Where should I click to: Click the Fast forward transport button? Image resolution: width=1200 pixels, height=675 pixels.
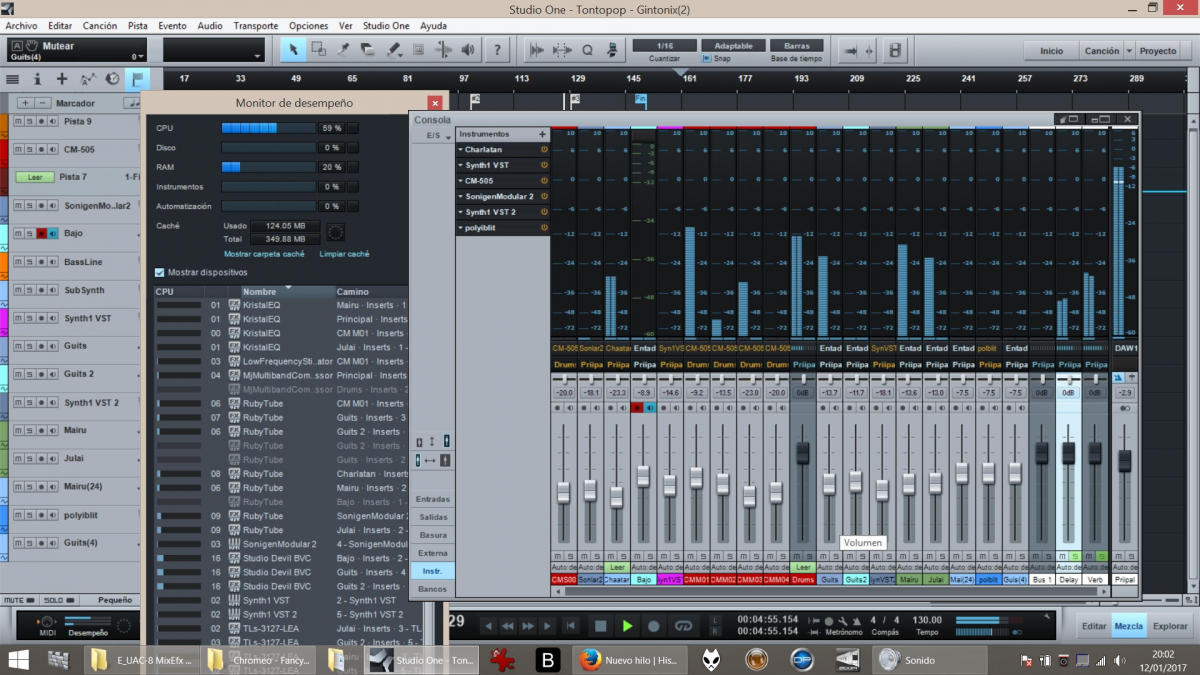(528, 626)
